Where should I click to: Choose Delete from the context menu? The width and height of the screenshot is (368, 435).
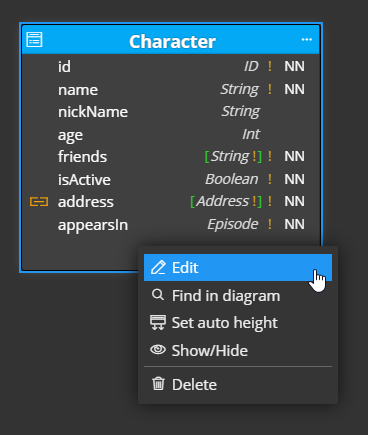pos(238,384)
